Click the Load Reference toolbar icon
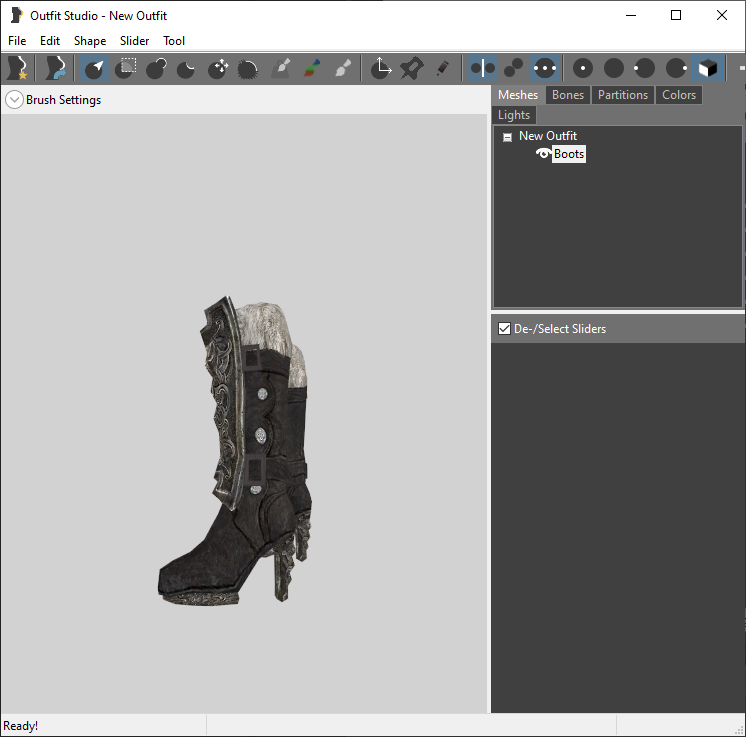The image size is (746, 737). tap(55, 69)
